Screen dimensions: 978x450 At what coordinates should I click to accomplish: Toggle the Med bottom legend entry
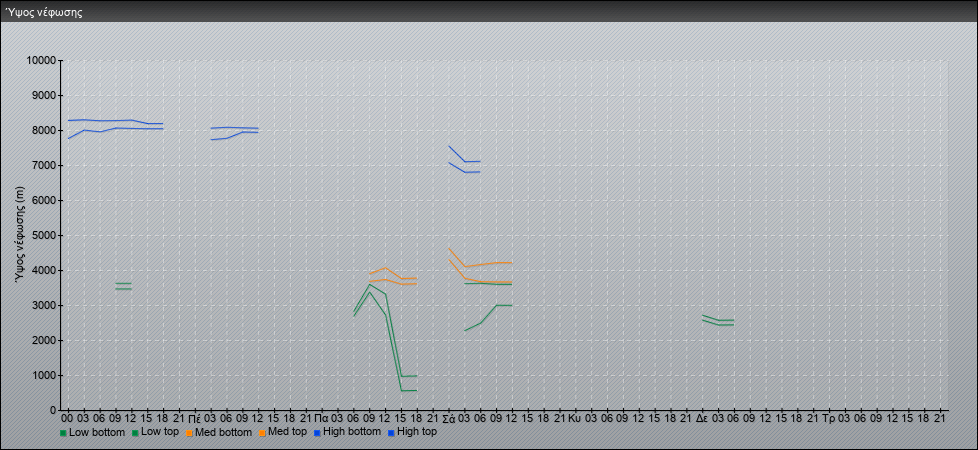click(218, 432)
